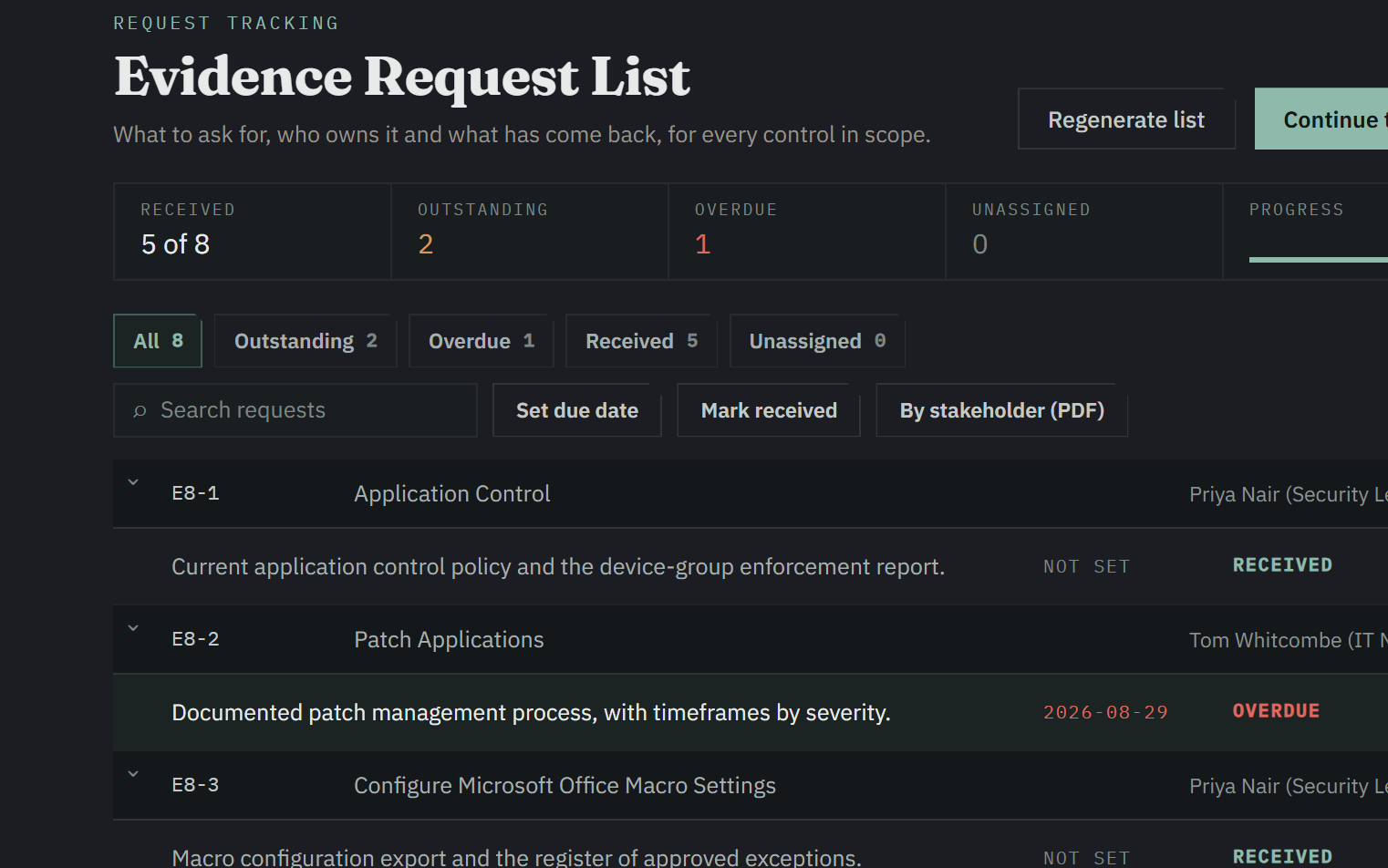Image resolution: width=1388 pixels, height=868 pixels.
Task: Click the E8-1 control ID
Action: pos(195,493)
